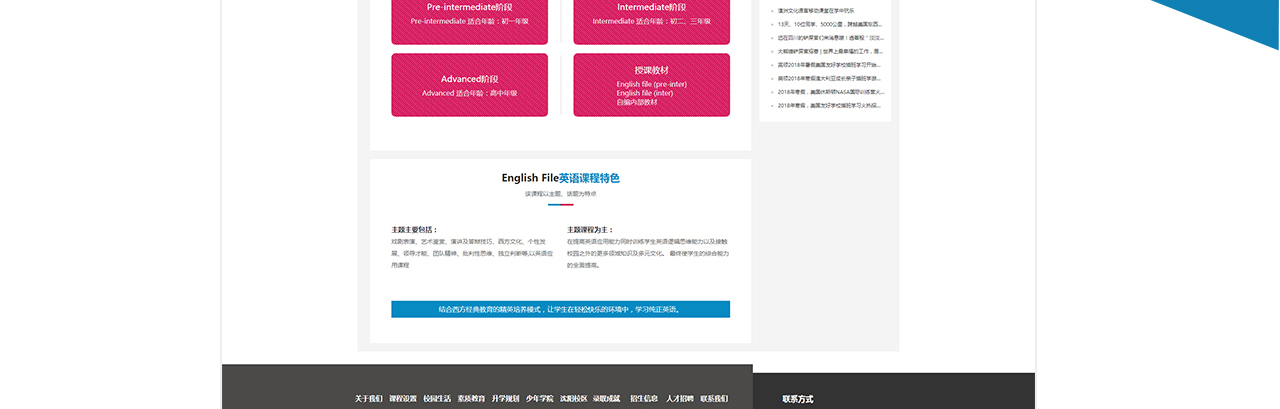Click 招生信息 in the footer navigation
Screen dimensions: 1280x409
pyautogui.click(x=644, y=399)
